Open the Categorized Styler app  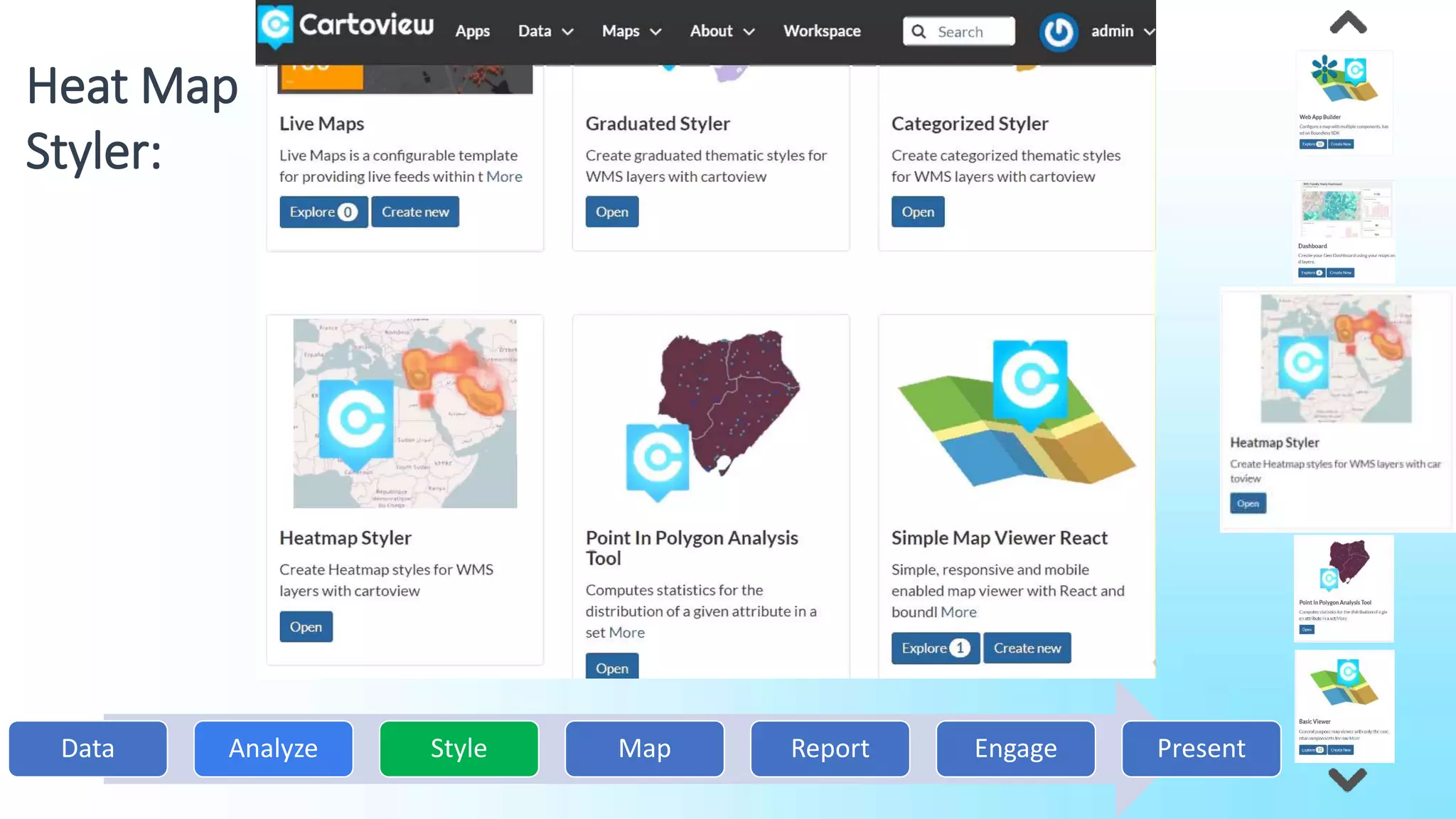(x=918, y=212)
